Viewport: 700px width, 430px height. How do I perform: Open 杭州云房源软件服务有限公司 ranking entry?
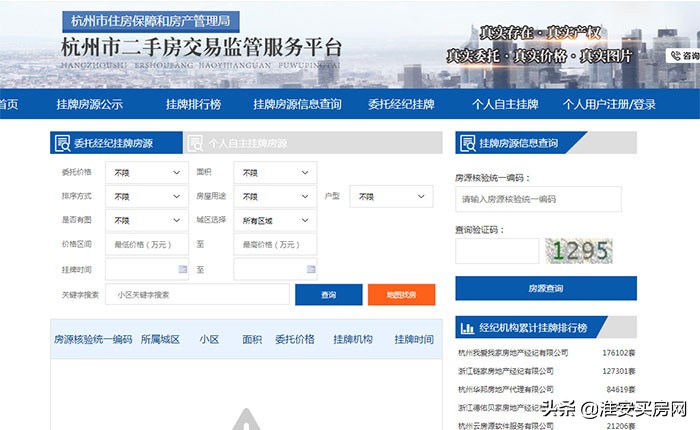pyautogui.click(x=506, y=426)
